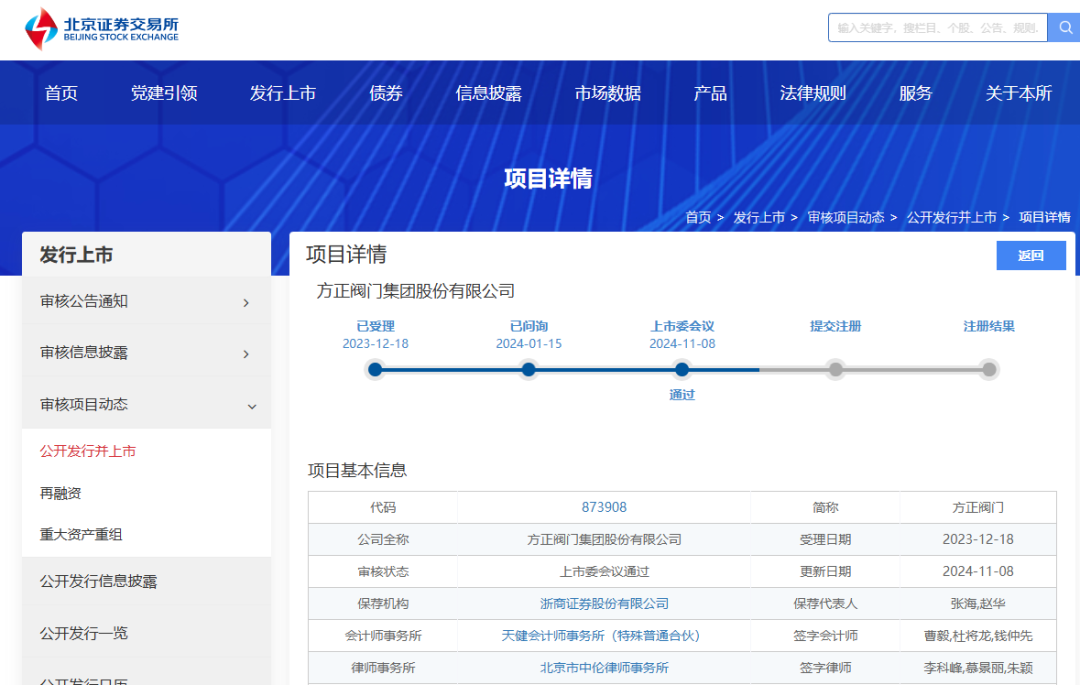Image resolution: width=1080 pixels, height=685 pixels.
Task: Open stock code 873908 link
Action: [604, 507]
